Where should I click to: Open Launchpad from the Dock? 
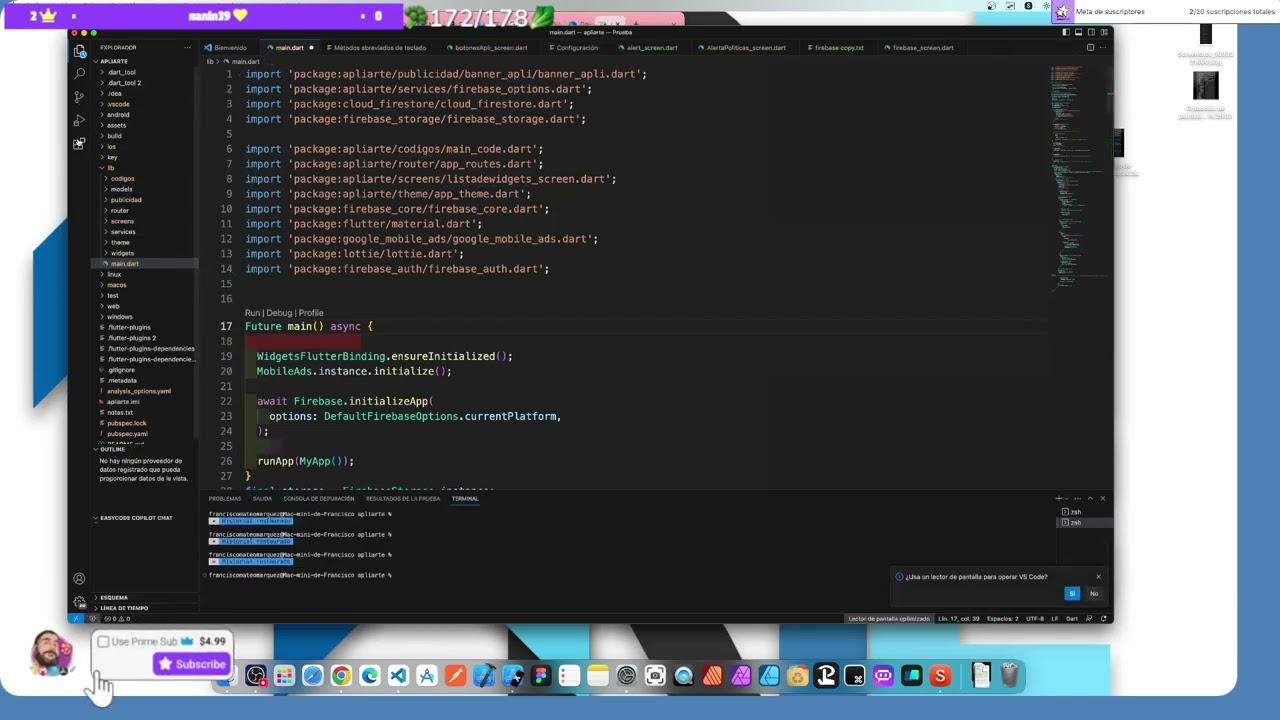click(284, 676)
